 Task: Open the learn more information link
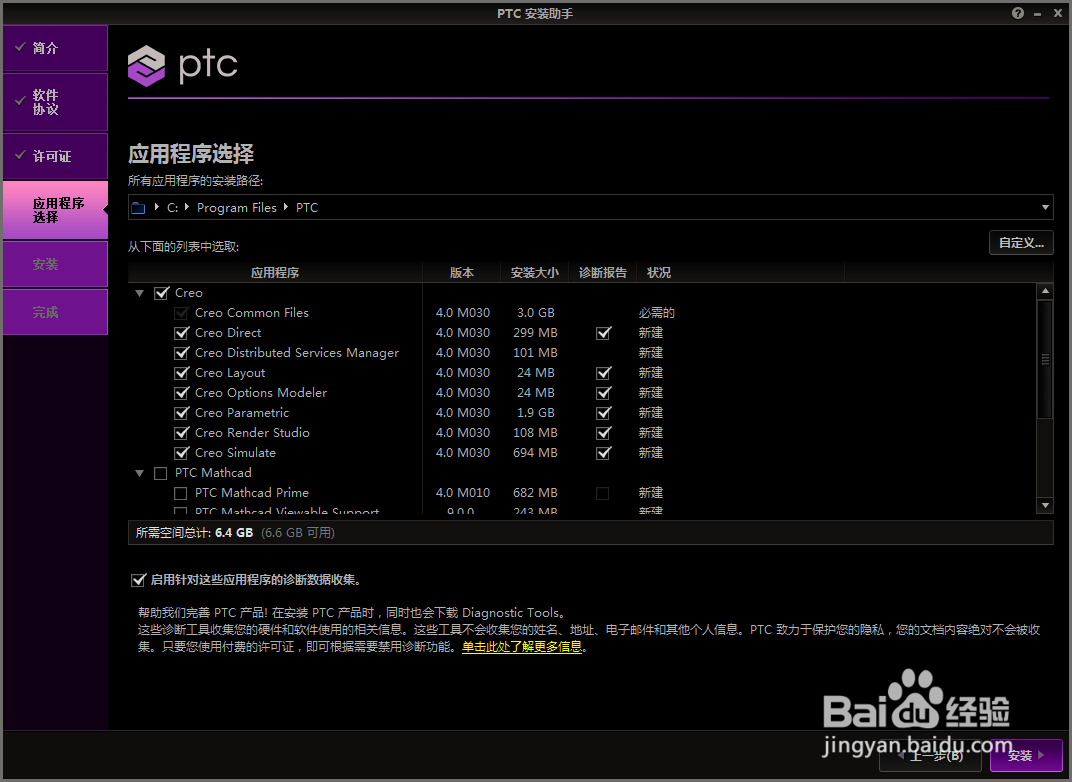(x=522, y=647)
